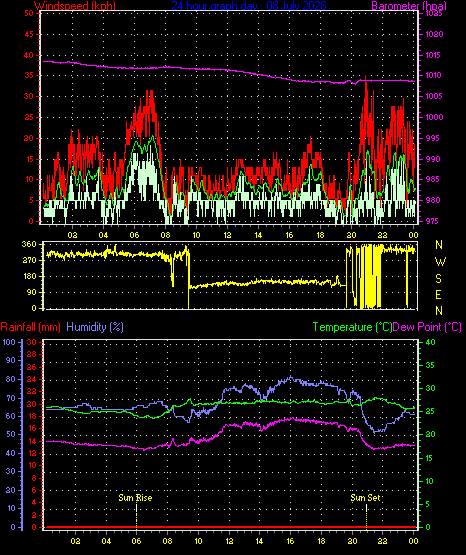Click the 16 hour tick under temperature graph
The image size is (466, 555).
coord(290,541)
